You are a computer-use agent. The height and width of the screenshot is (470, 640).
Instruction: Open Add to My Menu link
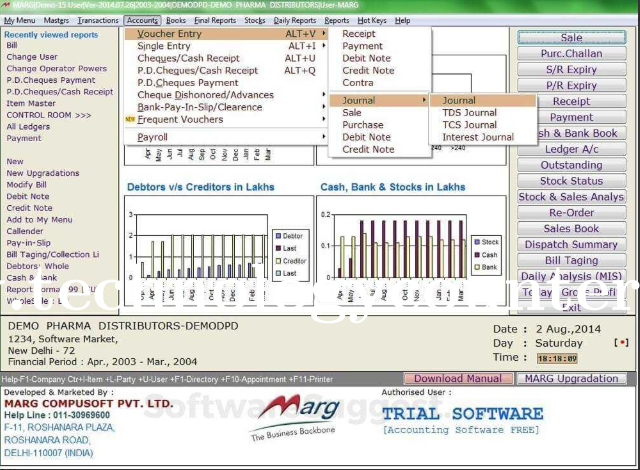(39, 219)
